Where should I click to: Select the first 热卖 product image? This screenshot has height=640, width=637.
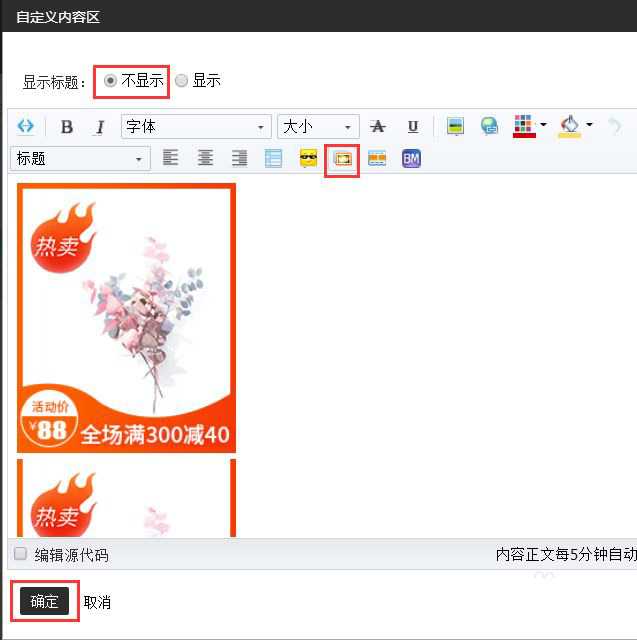pos(127,318)
